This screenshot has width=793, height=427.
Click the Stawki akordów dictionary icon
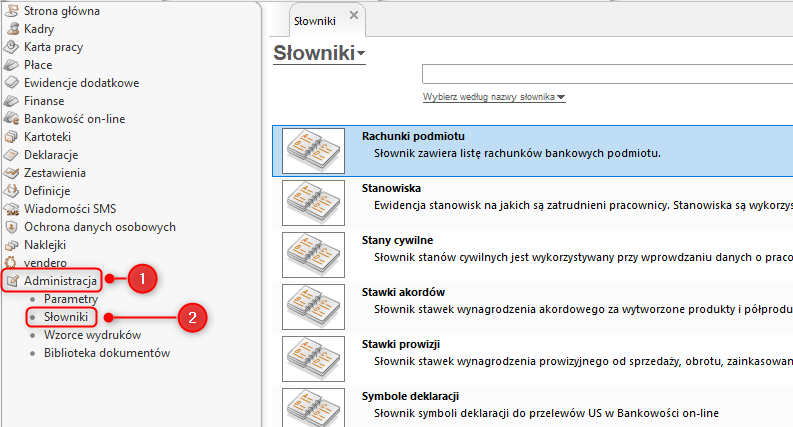(314, 307)
